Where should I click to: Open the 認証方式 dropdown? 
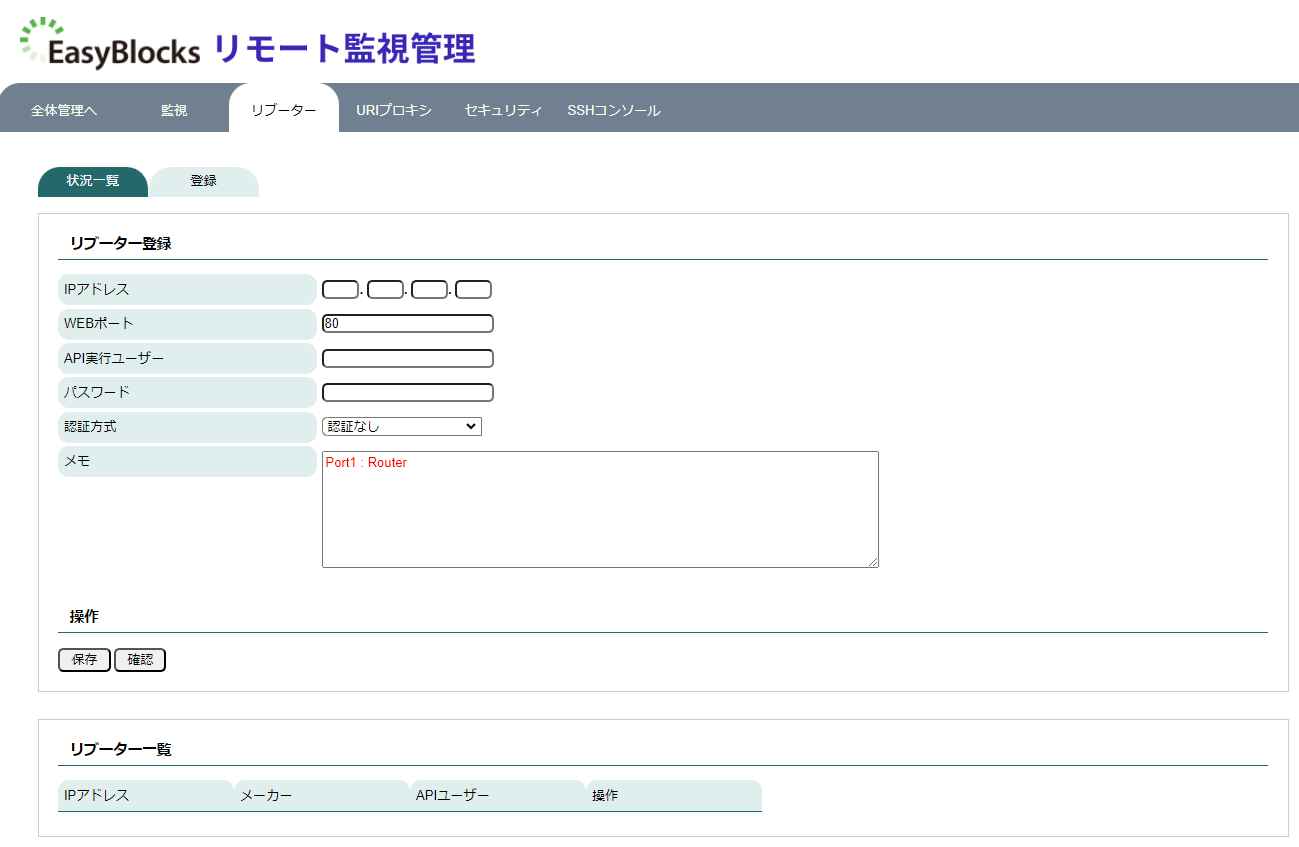click(x=402, y=427)
